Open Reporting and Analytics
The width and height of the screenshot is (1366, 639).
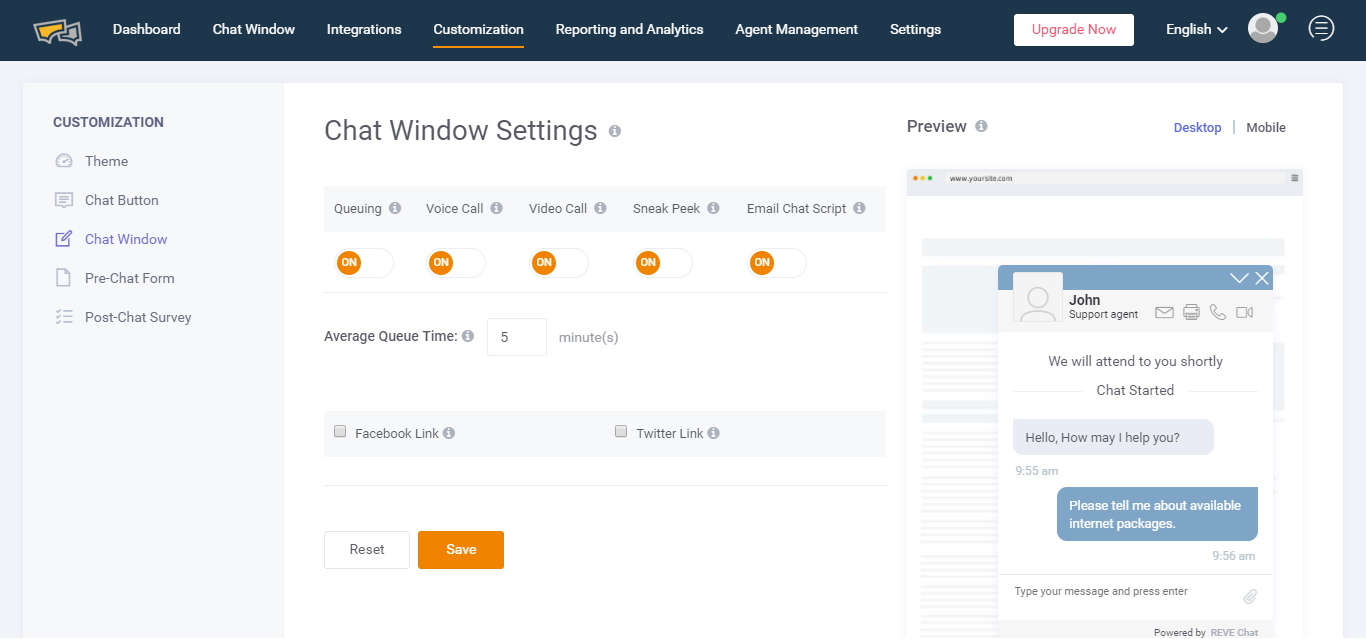[629, 29]
